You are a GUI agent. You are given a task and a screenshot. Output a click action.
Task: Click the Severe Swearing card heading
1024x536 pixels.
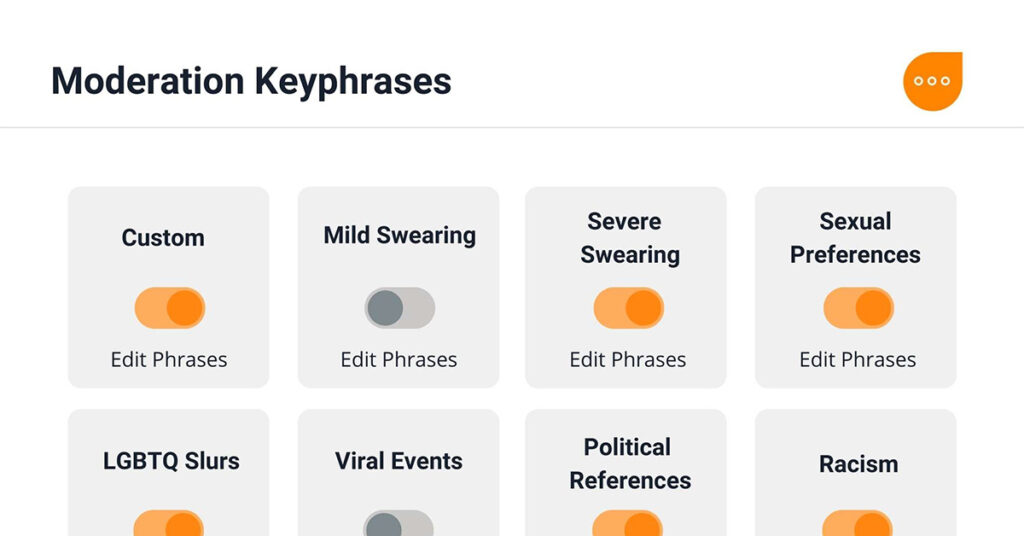pos(629,238)
